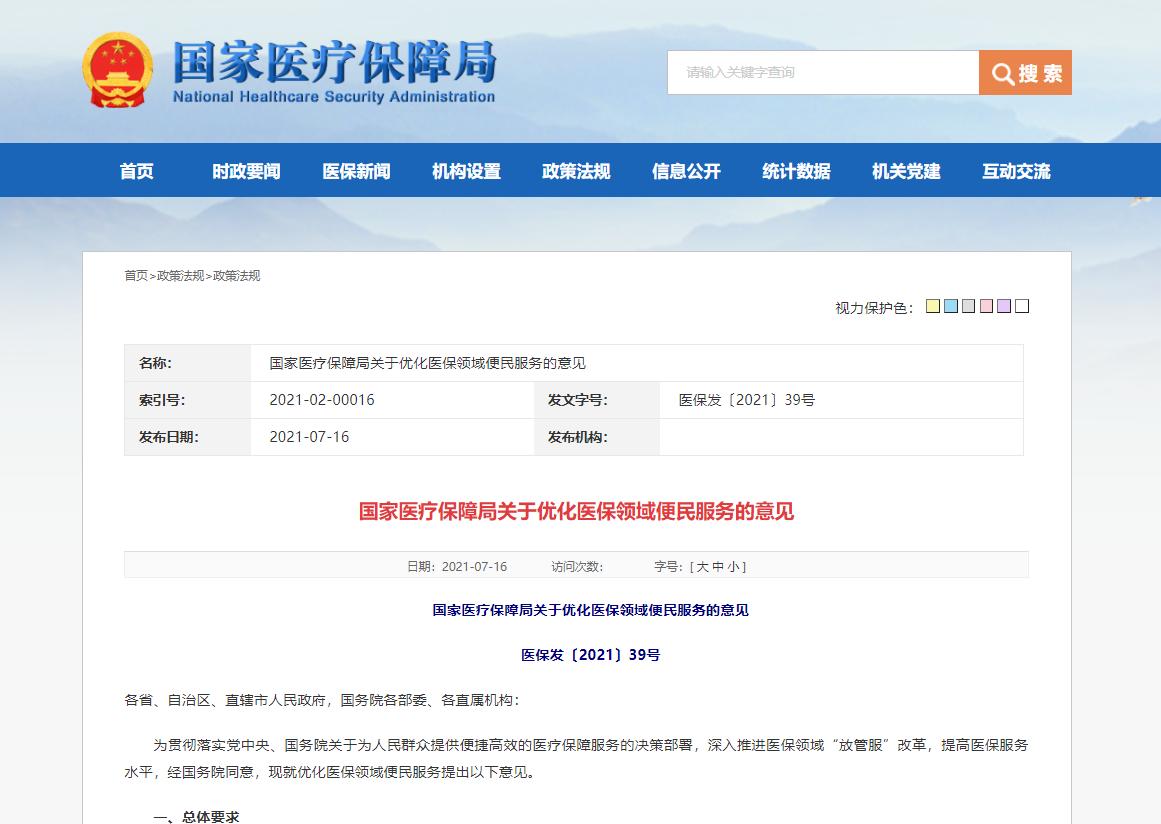Open the 统计数据 navigation menu item
Viewport: 1161px width, 824px height.
tap(795, 170)
